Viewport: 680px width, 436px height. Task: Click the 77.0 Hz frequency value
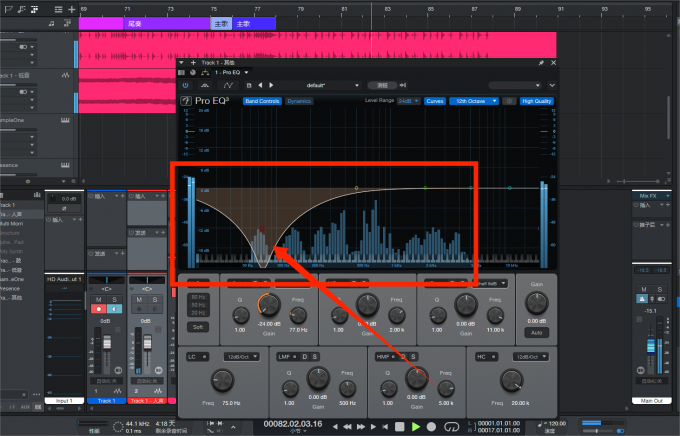click(298, 330)
